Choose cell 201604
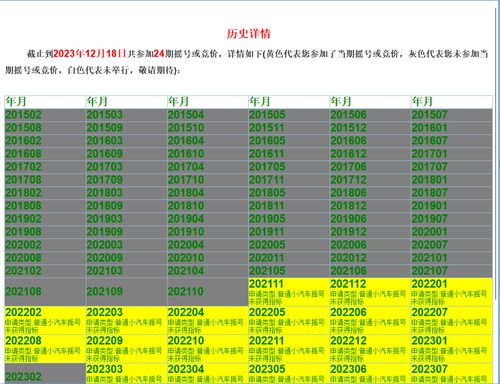The width and height of the screenshot is (500, 384). tap(208, 141)
